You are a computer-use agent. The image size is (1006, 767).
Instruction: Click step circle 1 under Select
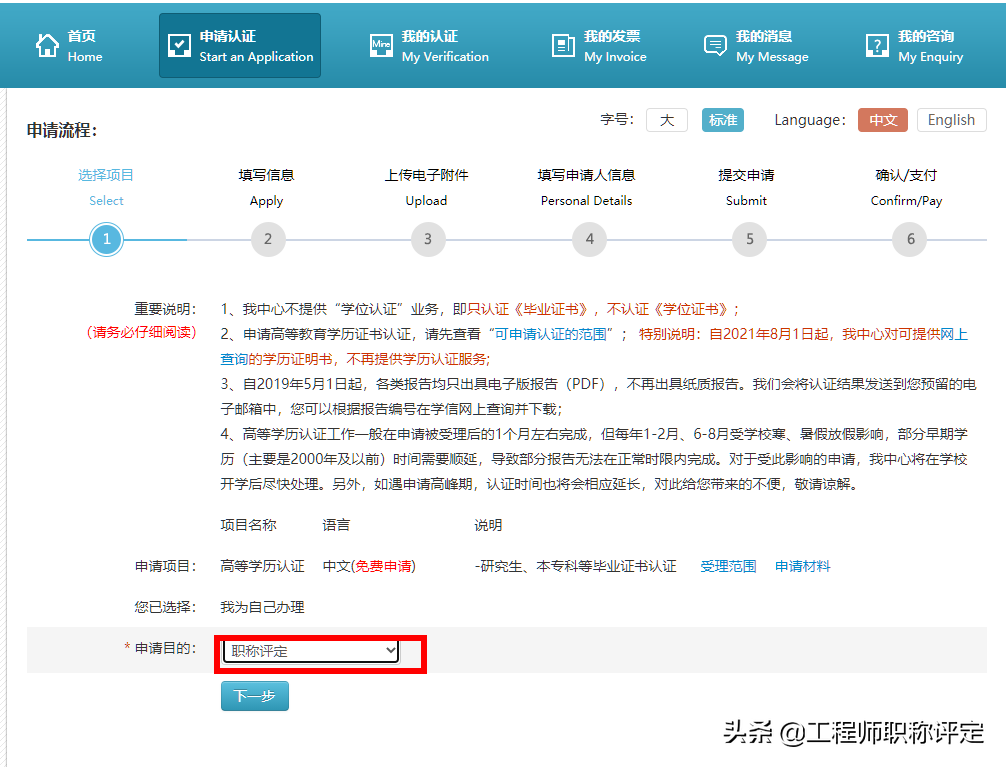(x=106, y=239)
